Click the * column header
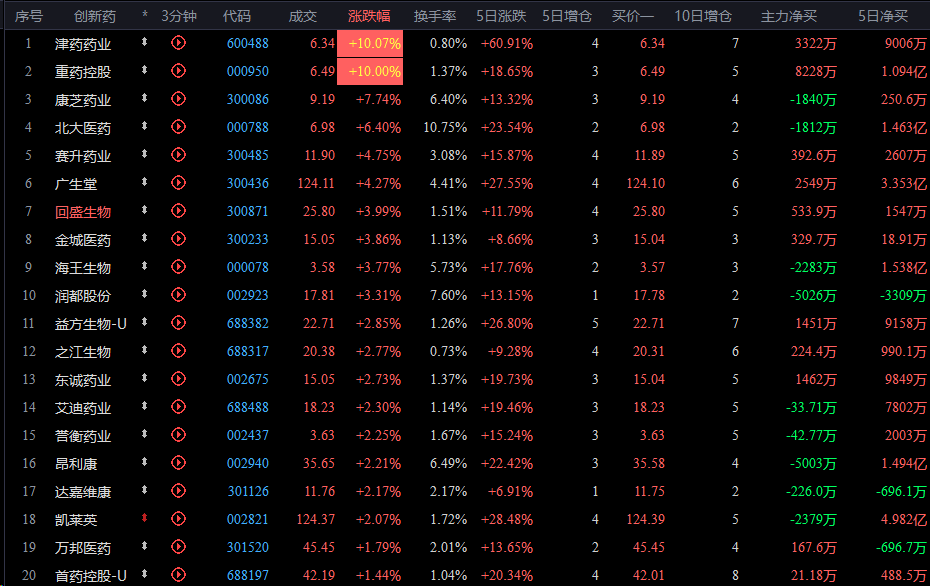Viewport: 930px width, 586px height. pyautogui.click(x=145, y=16)
